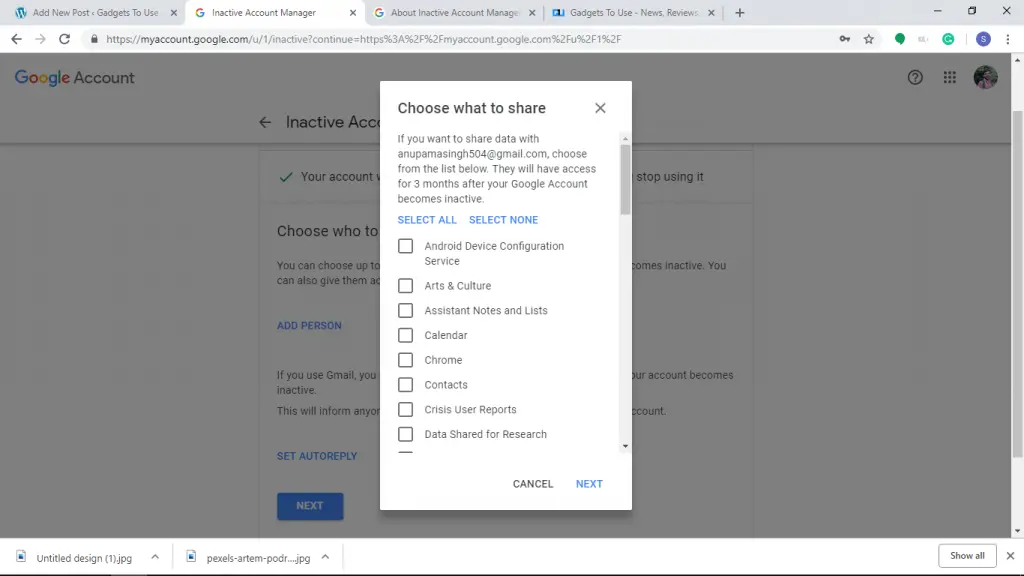Expand options for pexels-artem download

(325, 557)
